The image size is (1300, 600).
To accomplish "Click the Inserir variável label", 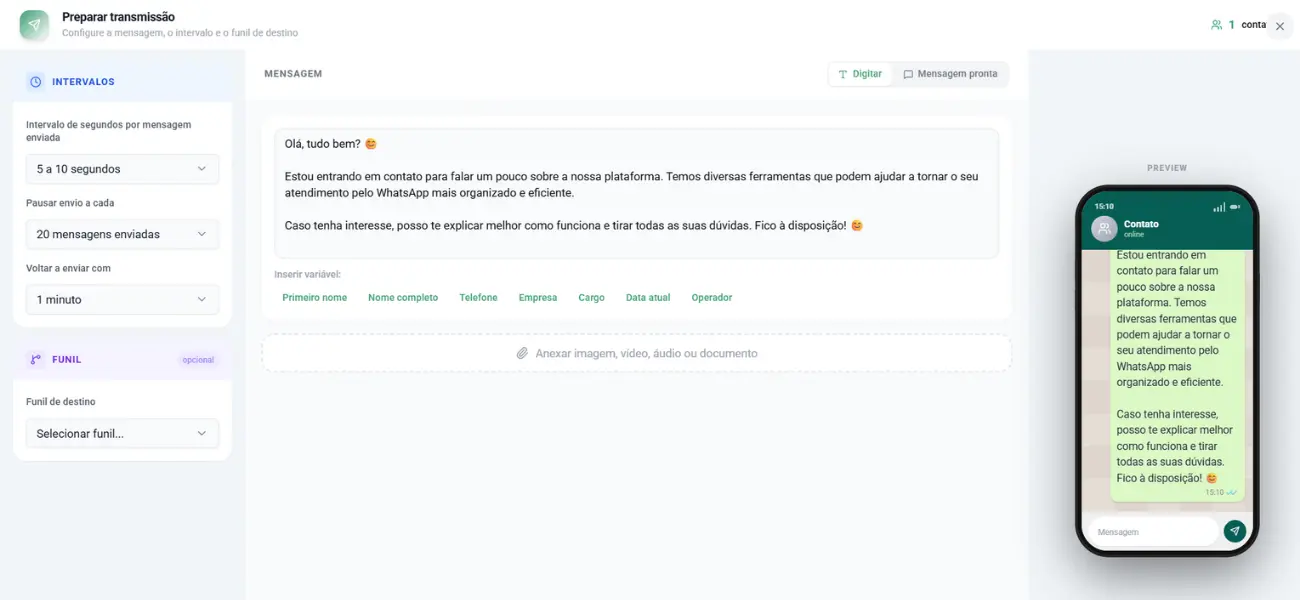I will 308,274.
